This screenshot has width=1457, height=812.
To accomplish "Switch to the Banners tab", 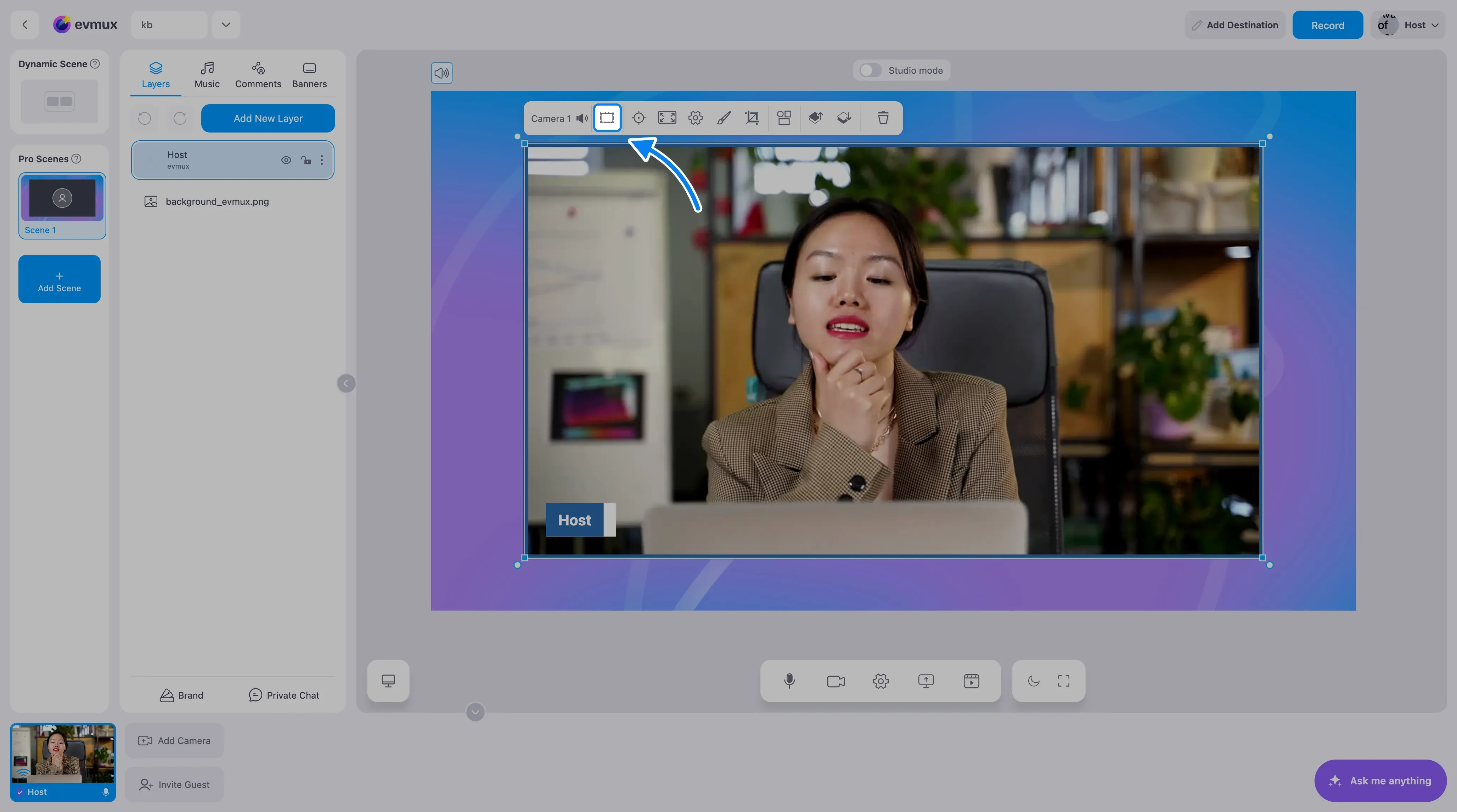I will [x=309, y=75].
